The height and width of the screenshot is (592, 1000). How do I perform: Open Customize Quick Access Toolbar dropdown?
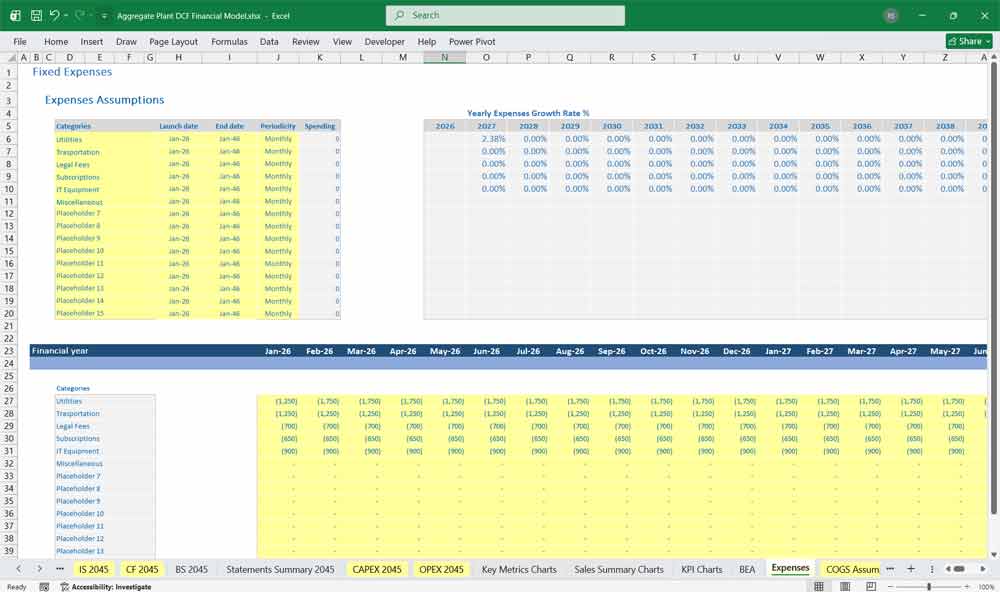pyautogui.click(x=104, y=16)
